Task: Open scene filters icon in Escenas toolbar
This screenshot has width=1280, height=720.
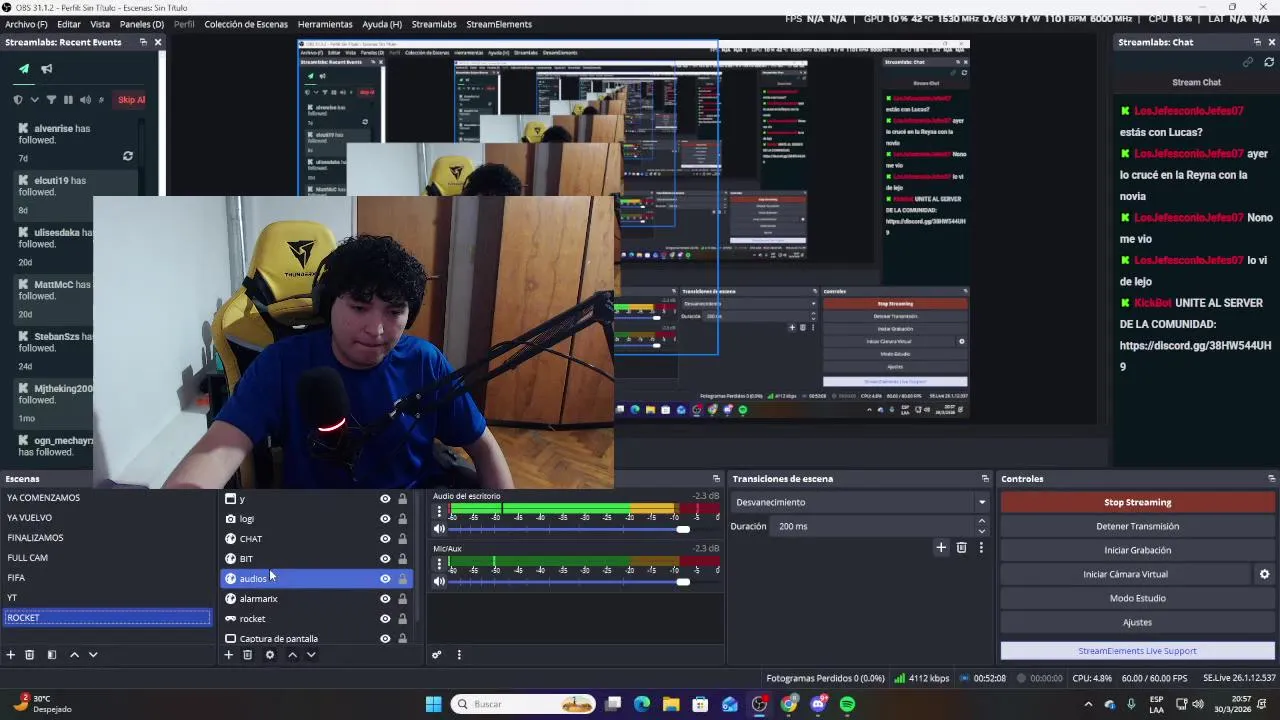Action: coord(52,655)
